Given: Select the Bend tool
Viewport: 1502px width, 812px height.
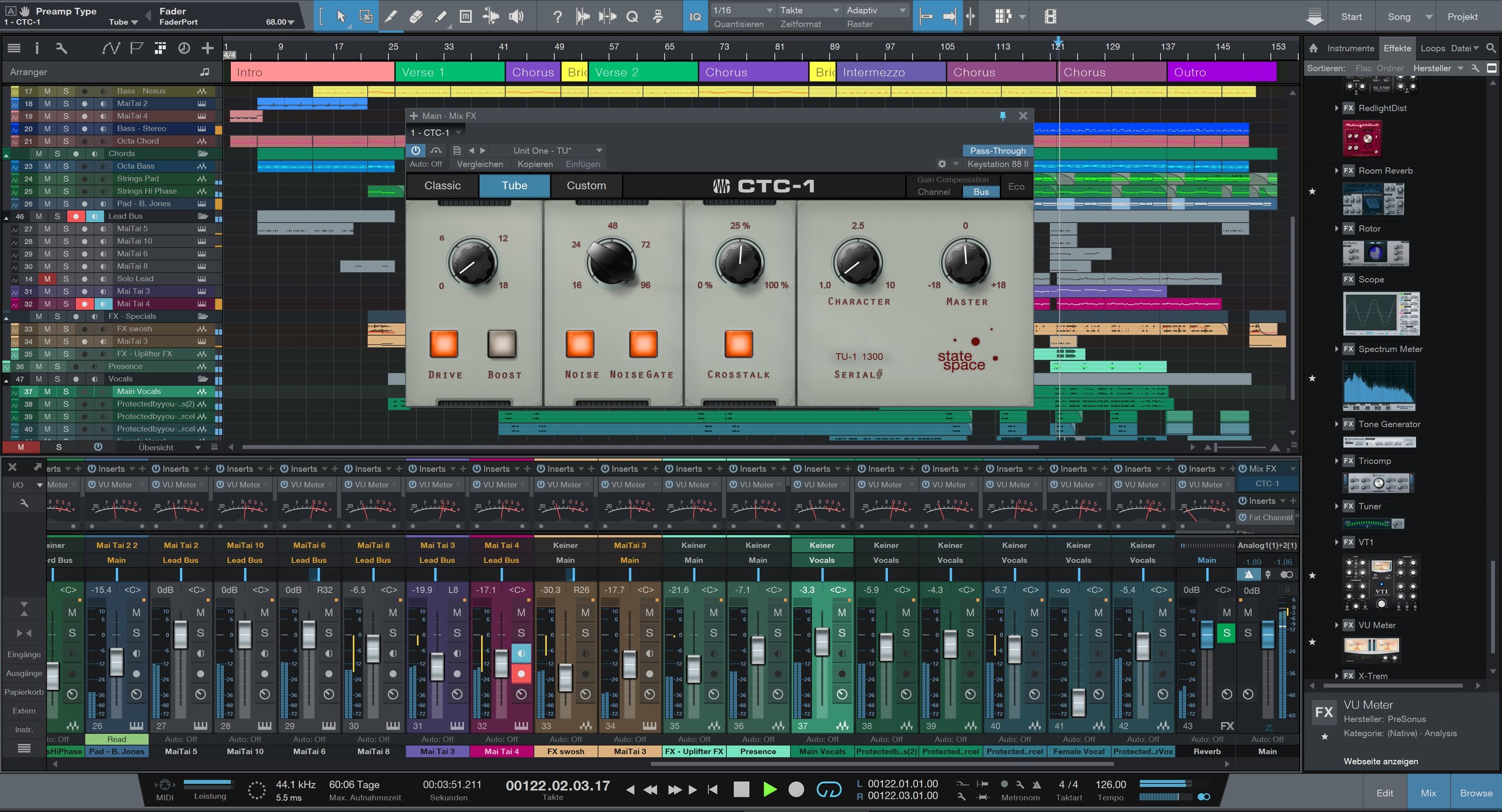Looking at the screenshot, I should pos(491,16).
